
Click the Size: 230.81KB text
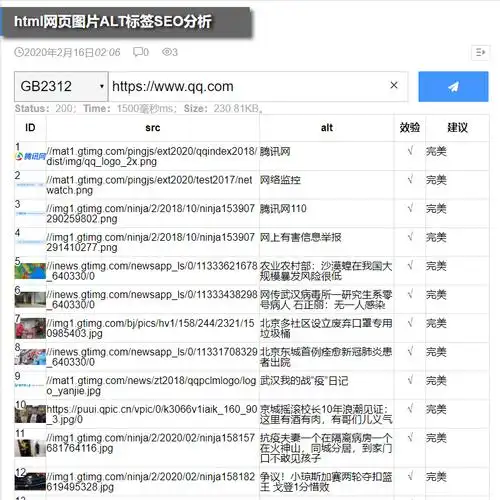223,108
